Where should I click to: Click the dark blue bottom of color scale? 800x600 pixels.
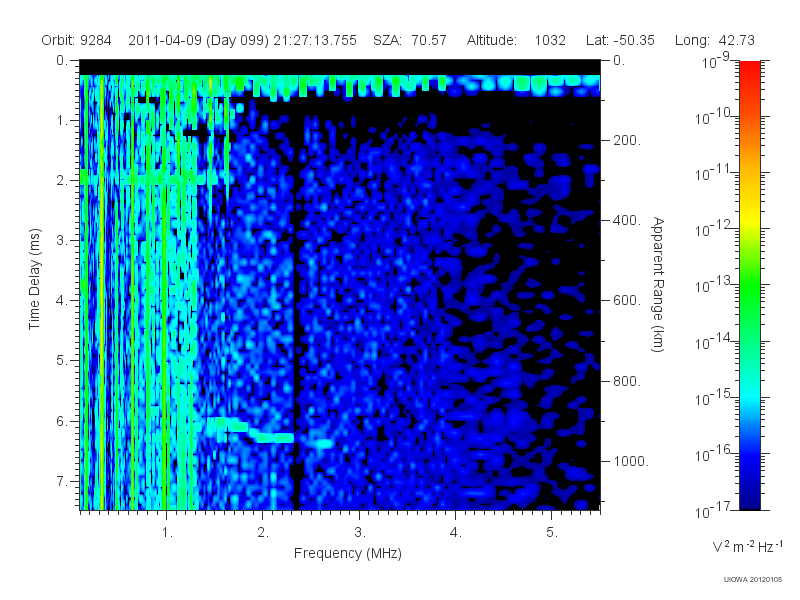750,500
